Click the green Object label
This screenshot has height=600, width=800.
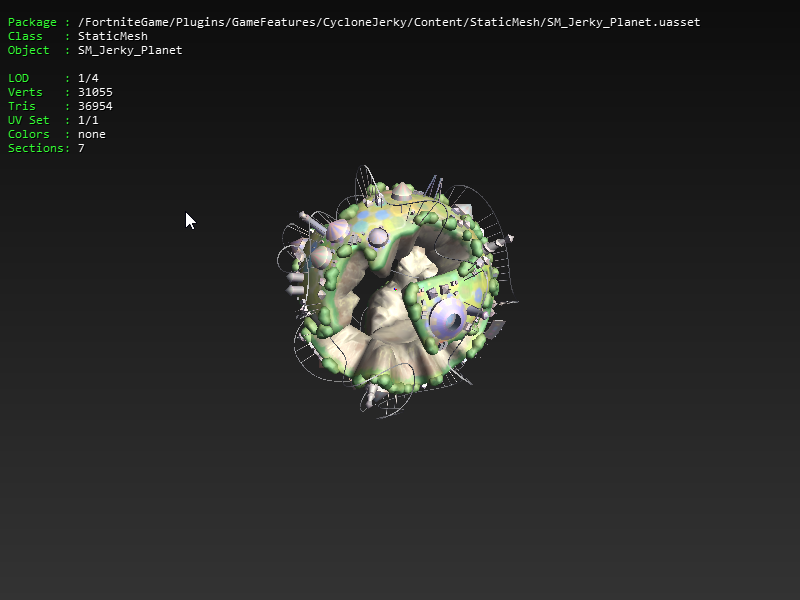29,50
